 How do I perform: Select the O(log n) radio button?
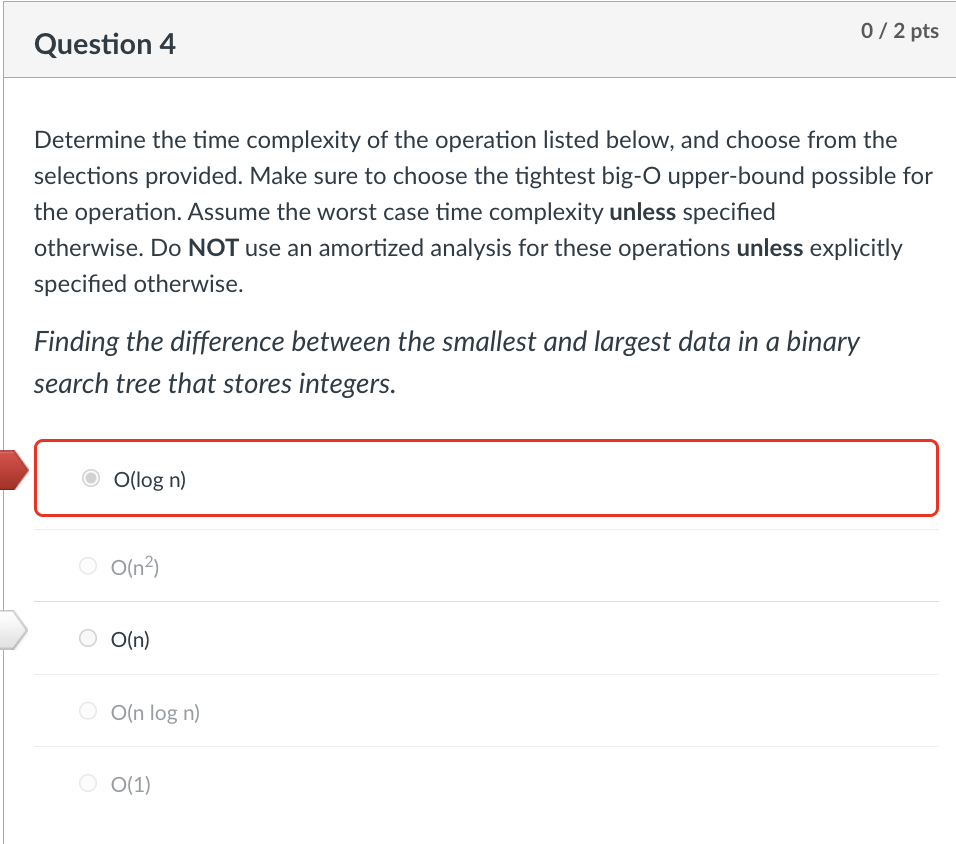pyautogui.click(x=90, y=479)
